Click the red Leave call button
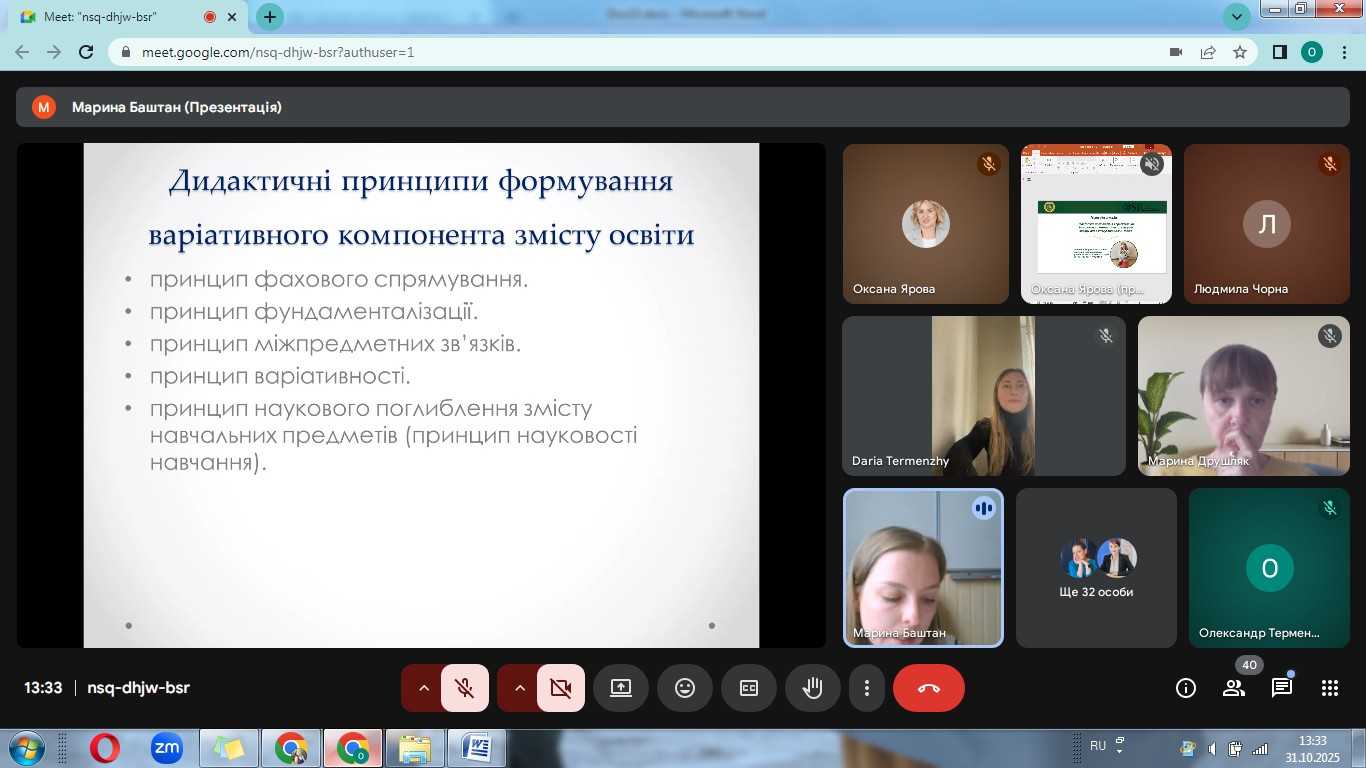This screenshot has width=1366, height=768. 928,688
